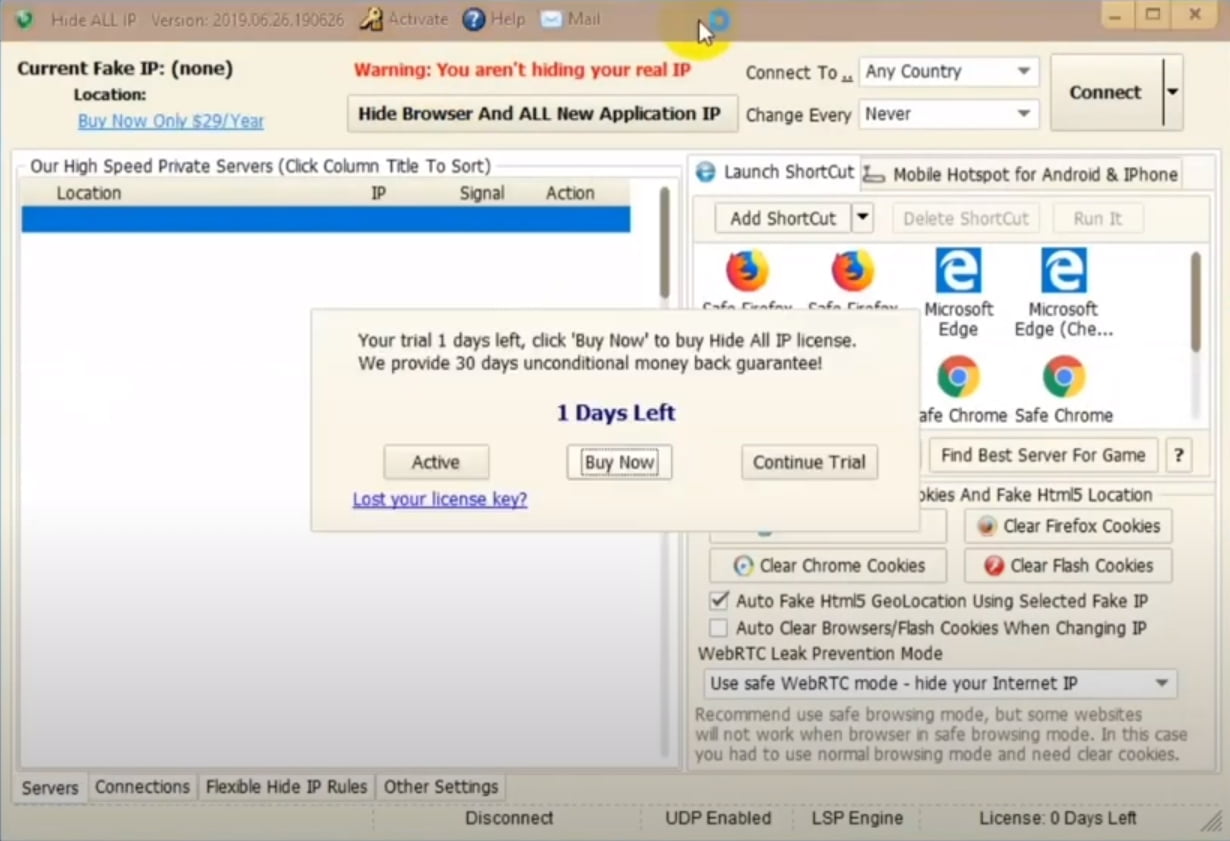Launch the left Safe Chrome shortcut icon

(958, 377)
